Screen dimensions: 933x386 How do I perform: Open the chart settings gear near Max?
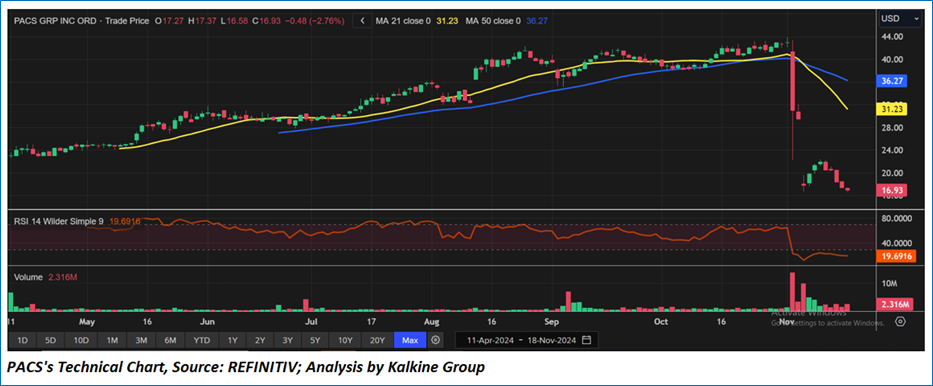click(x=436, y=340)
